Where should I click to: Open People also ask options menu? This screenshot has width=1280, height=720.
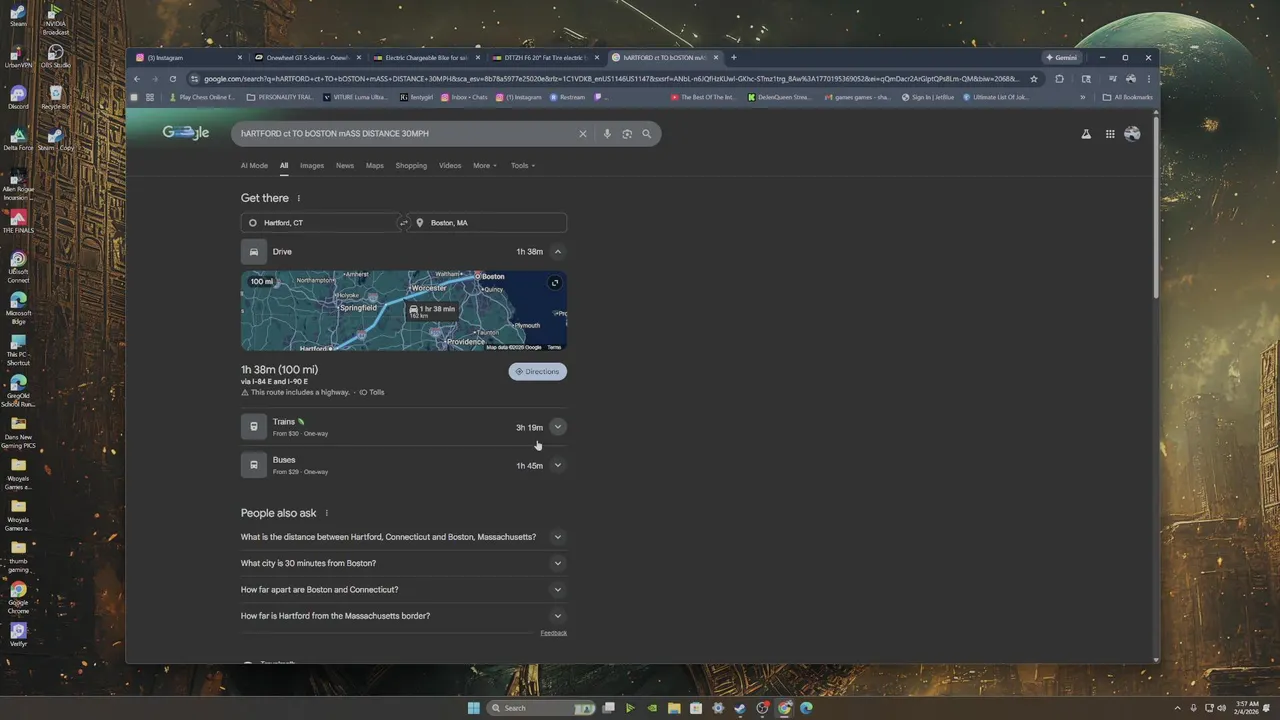pos(326,513)
